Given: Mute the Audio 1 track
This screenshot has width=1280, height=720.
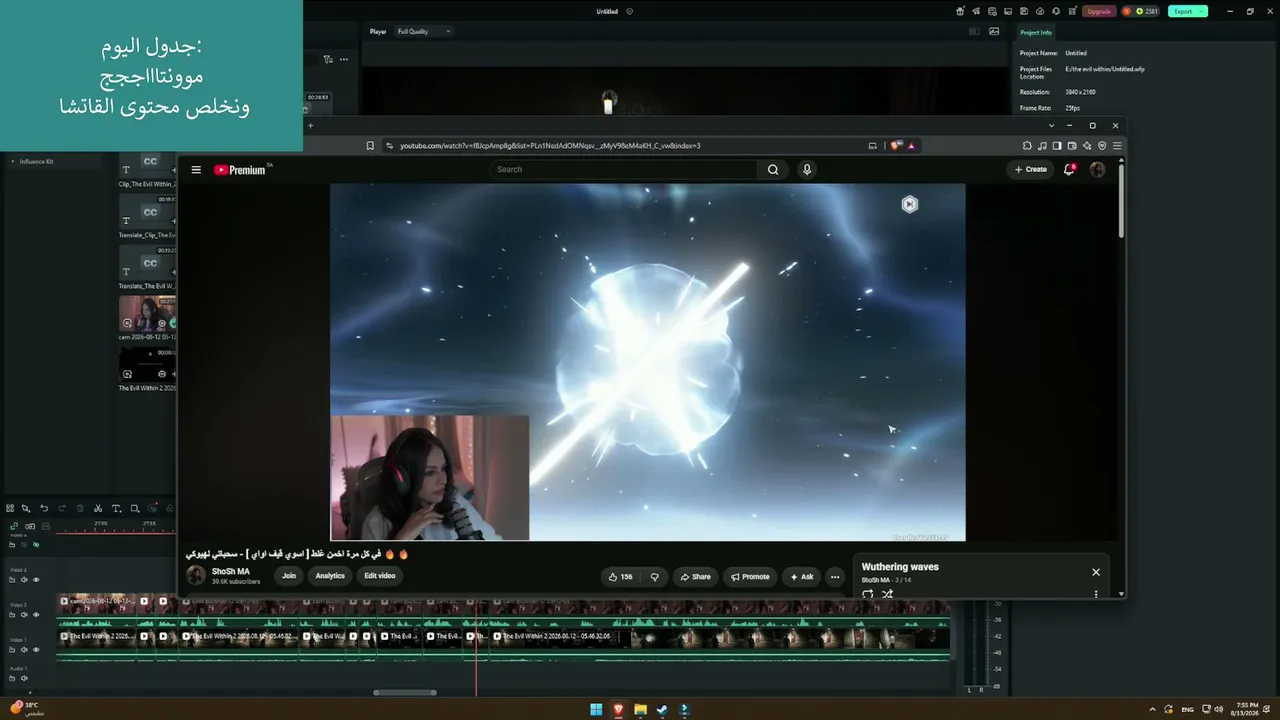Looking at the screenshot, I should click(x=25, y=679).
